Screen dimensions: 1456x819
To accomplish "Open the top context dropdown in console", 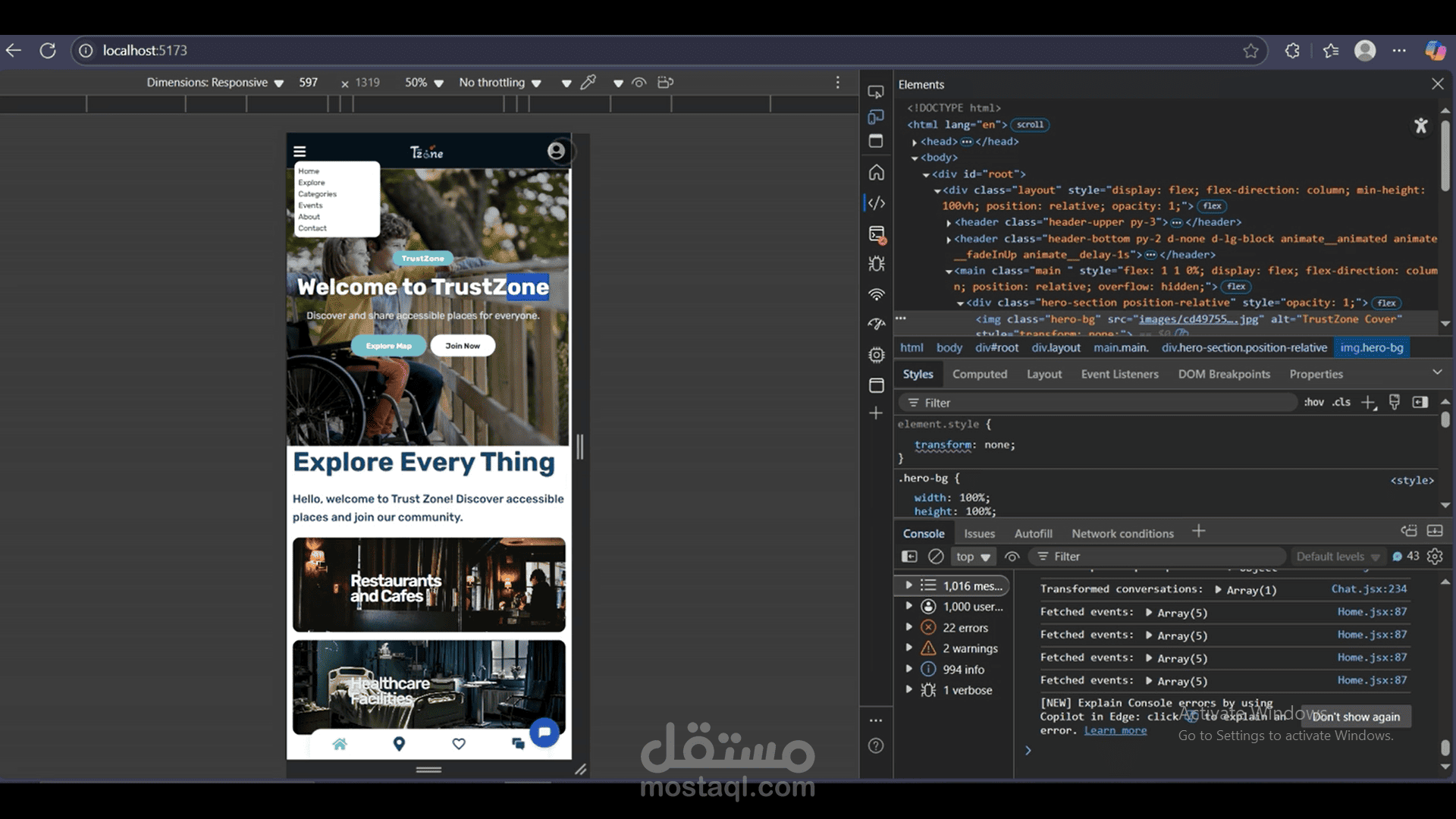I will 973,557.
